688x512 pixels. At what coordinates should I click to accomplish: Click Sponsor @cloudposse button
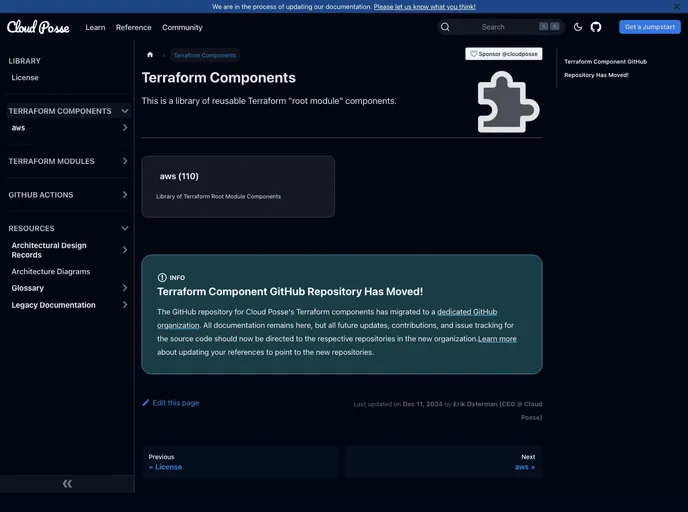point(504,54)
